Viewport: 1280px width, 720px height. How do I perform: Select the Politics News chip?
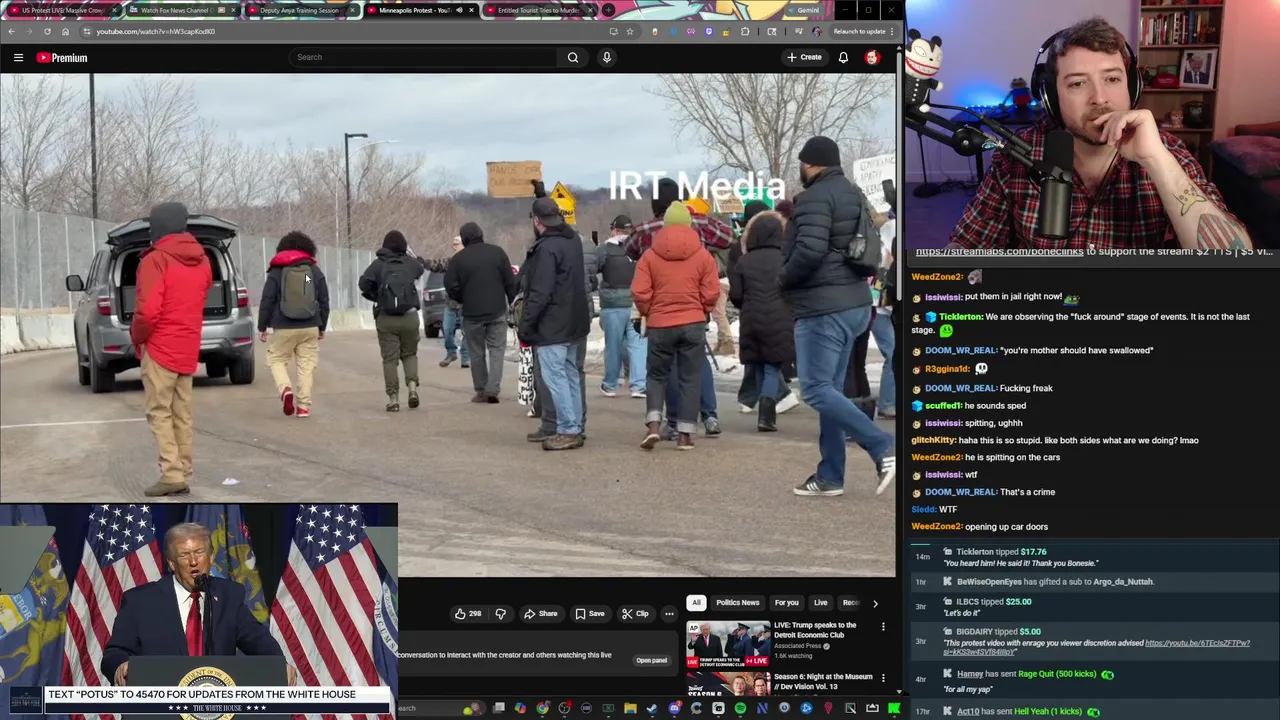pos(737,603)
